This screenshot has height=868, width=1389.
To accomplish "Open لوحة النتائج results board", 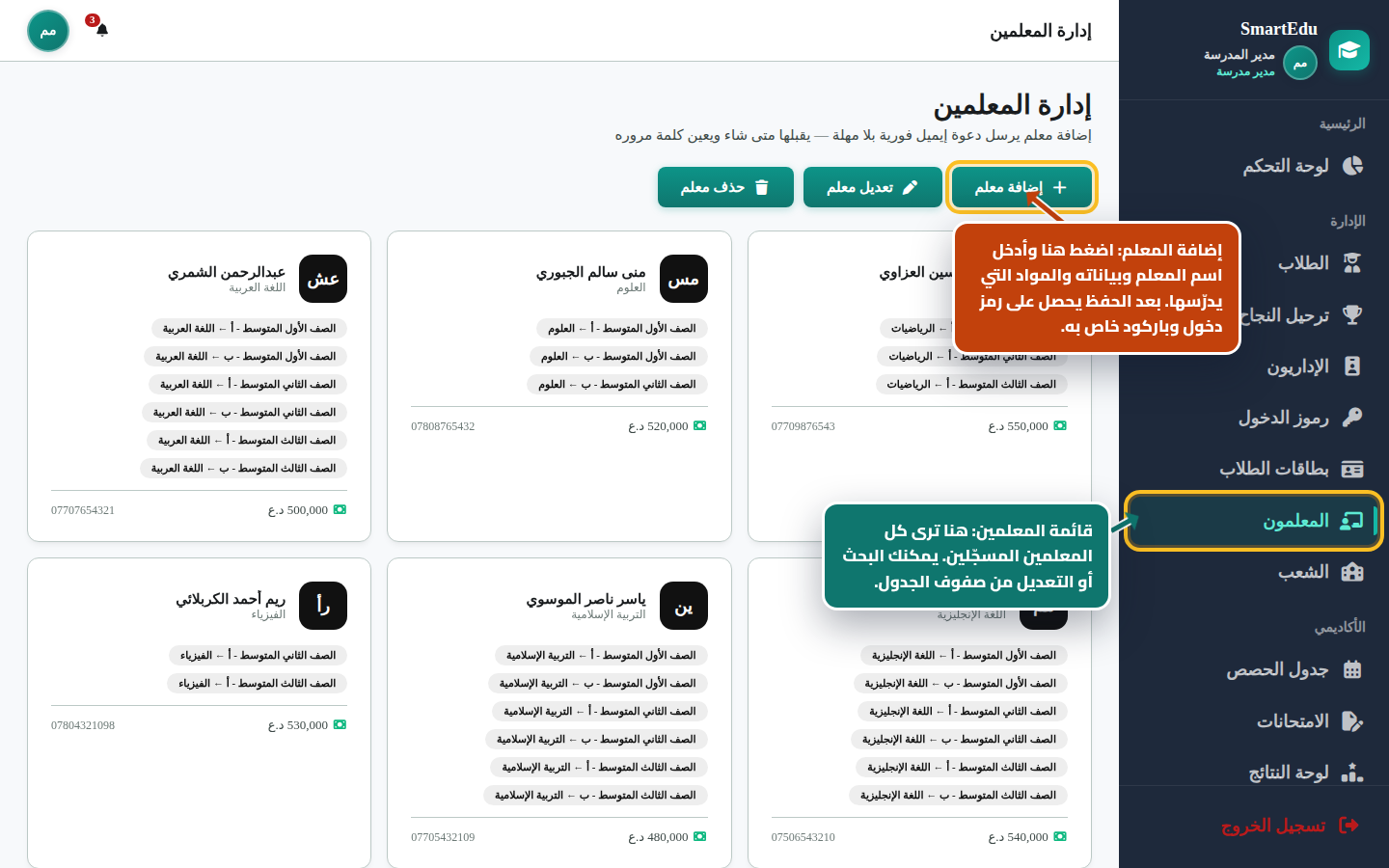I will pos(1254,773).
